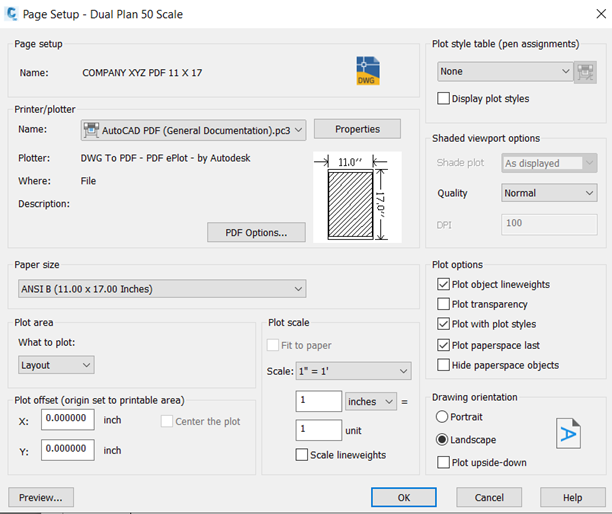Enable Plot upside-down checkbox
This screenshot has height=514, width=612.
coord(443,462)
